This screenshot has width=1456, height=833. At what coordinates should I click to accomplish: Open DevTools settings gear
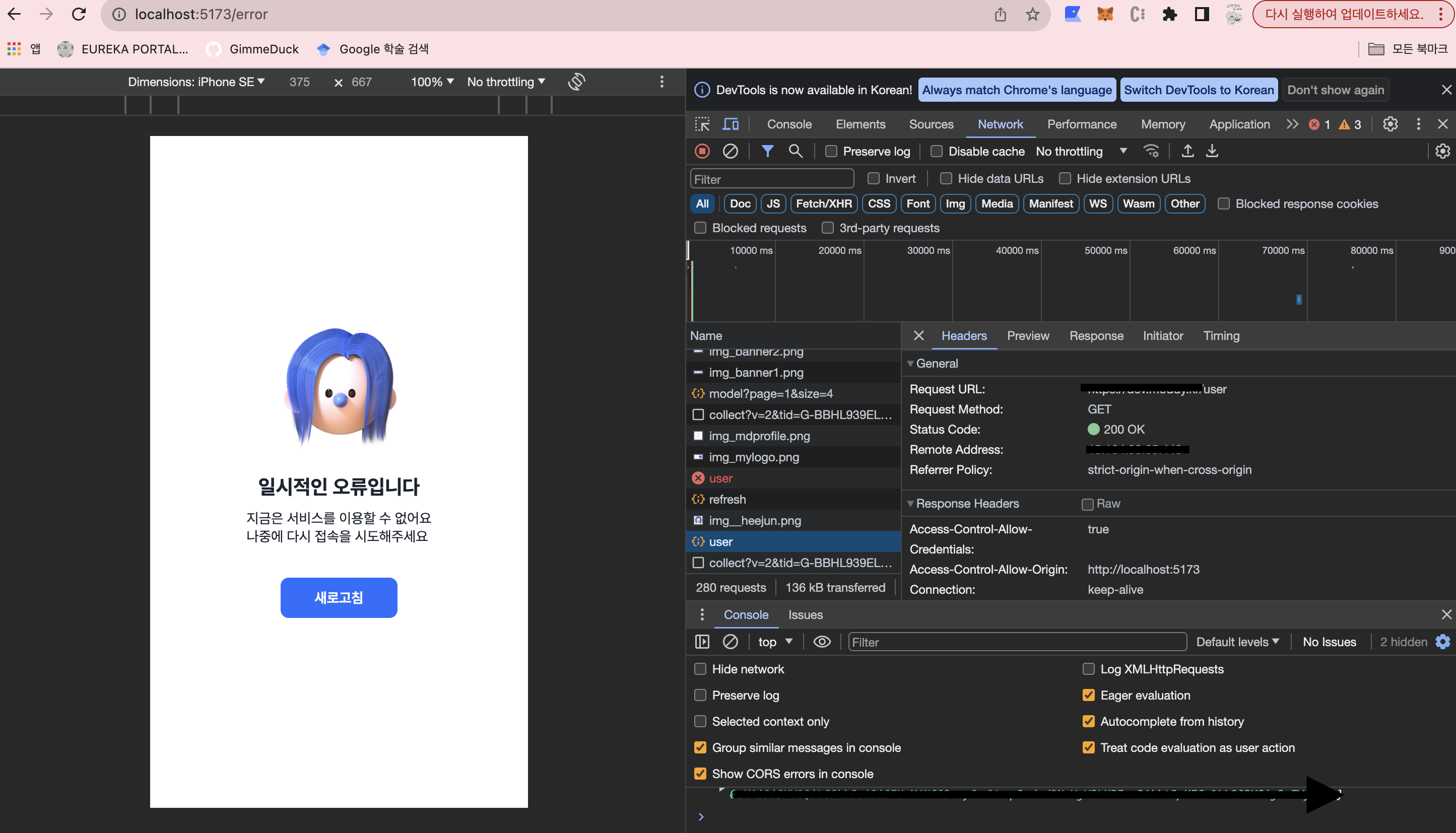point(1390,124)
